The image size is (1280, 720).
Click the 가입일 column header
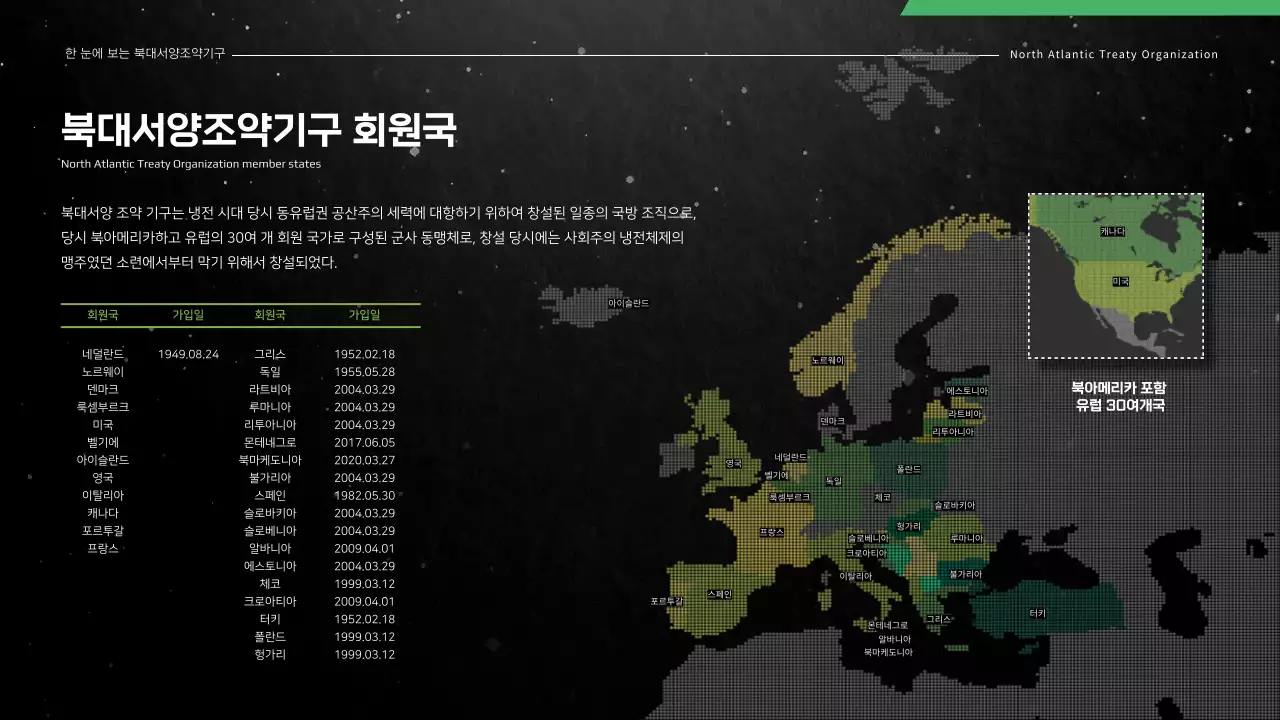point(188,315)
